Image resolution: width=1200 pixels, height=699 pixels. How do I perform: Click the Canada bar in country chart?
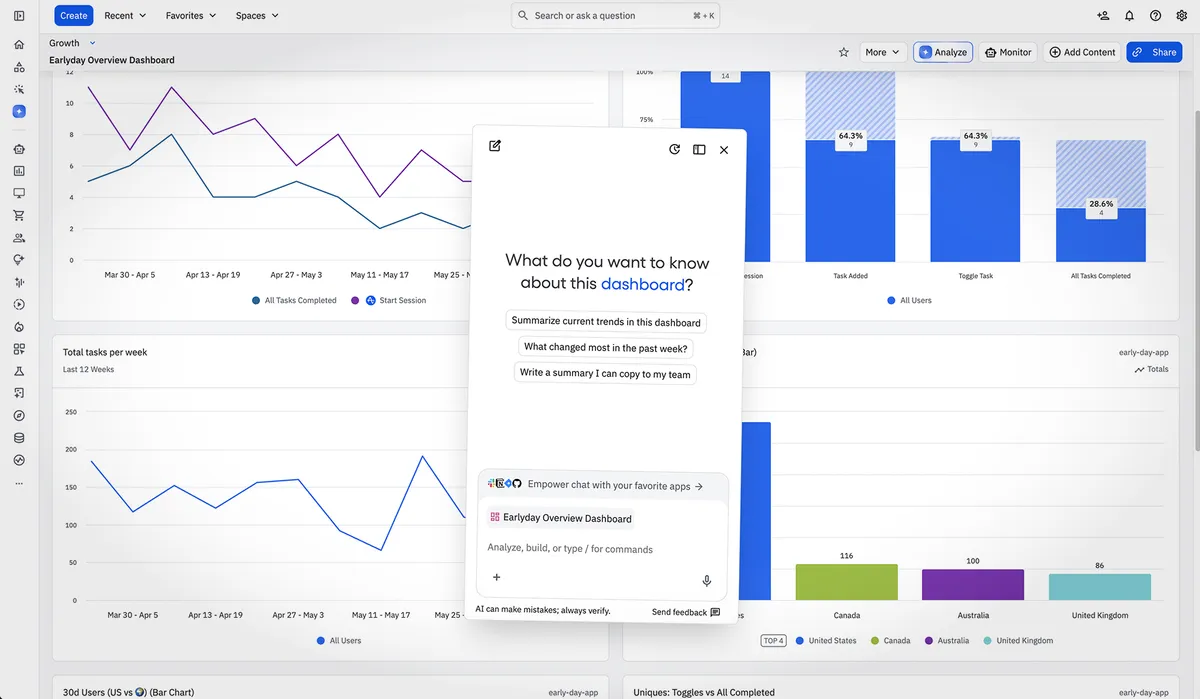(x=847, y=582)
